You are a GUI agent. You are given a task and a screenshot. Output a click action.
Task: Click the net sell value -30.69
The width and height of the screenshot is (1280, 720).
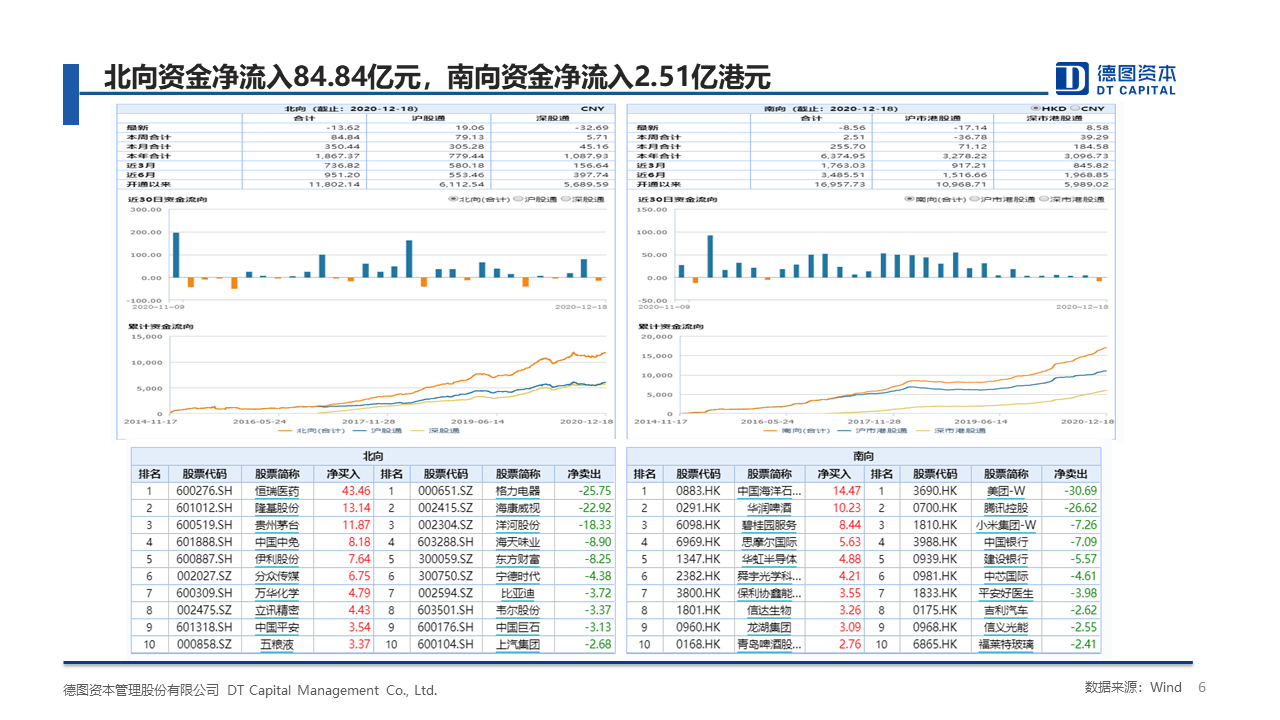pyautogui.click(x=1080, y=491)
